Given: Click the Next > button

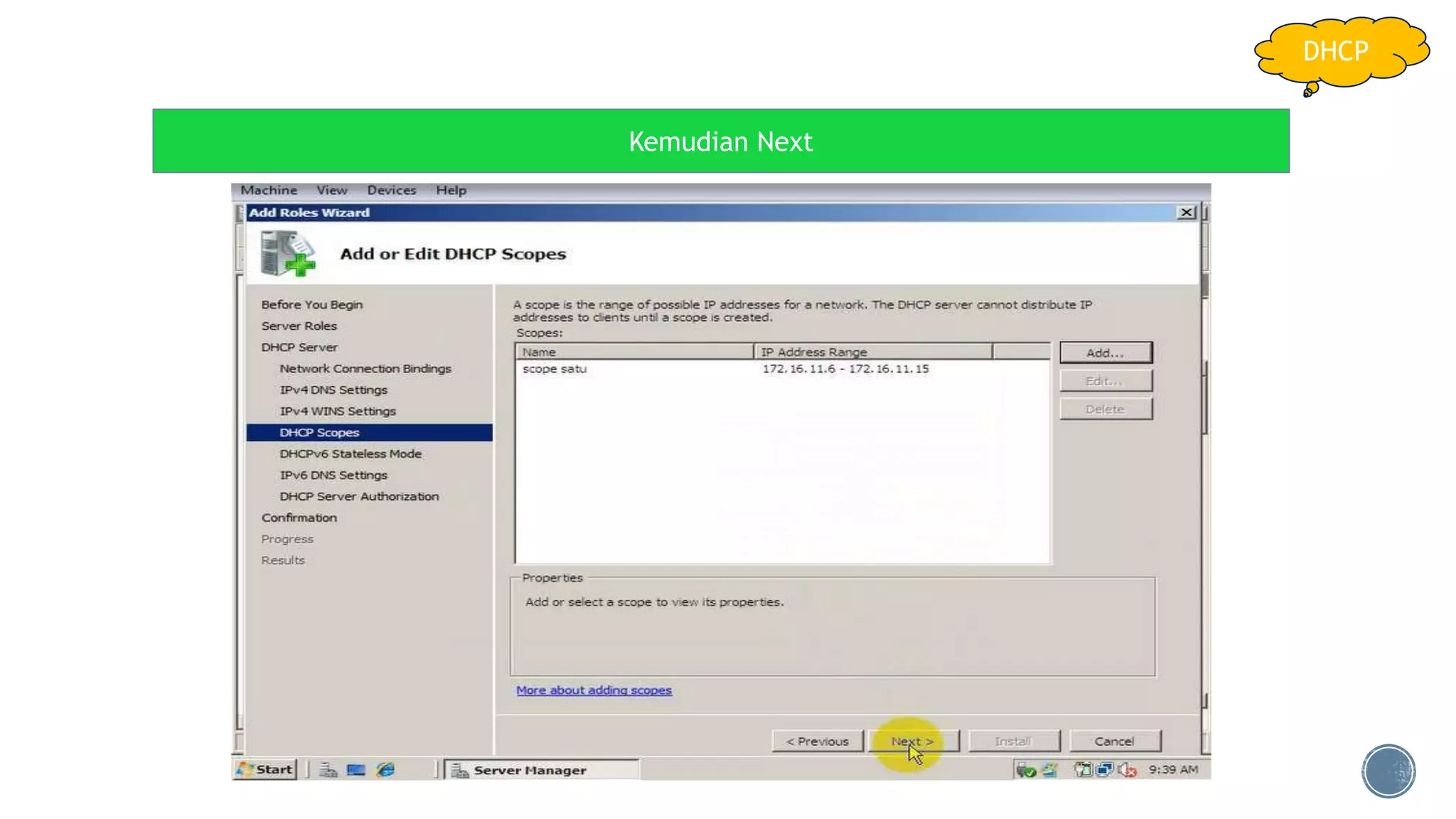Looking at the screenshot, I should 913,741.
